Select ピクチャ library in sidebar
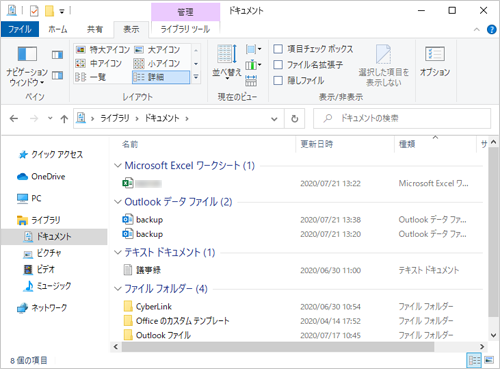500x369 pixels. (42, 253)
